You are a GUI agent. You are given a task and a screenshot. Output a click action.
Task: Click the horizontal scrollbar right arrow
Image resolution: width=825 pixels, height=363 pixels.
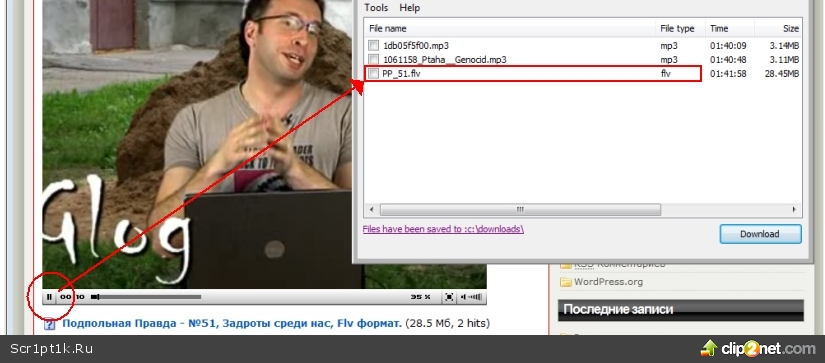click(x=794, y=210)
